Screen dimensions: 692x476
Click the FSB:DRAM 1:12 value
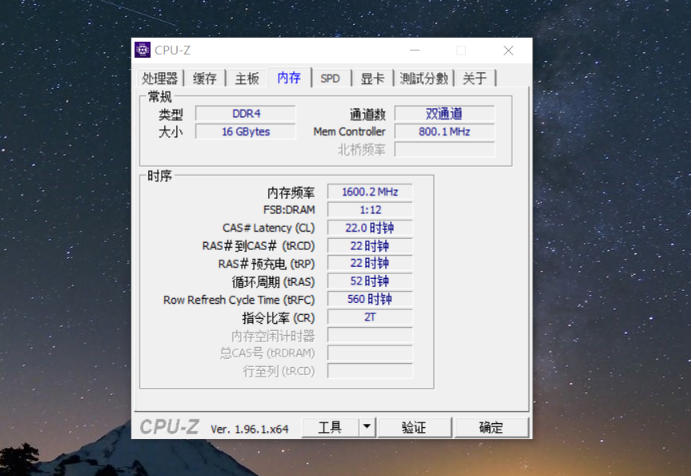370,210
